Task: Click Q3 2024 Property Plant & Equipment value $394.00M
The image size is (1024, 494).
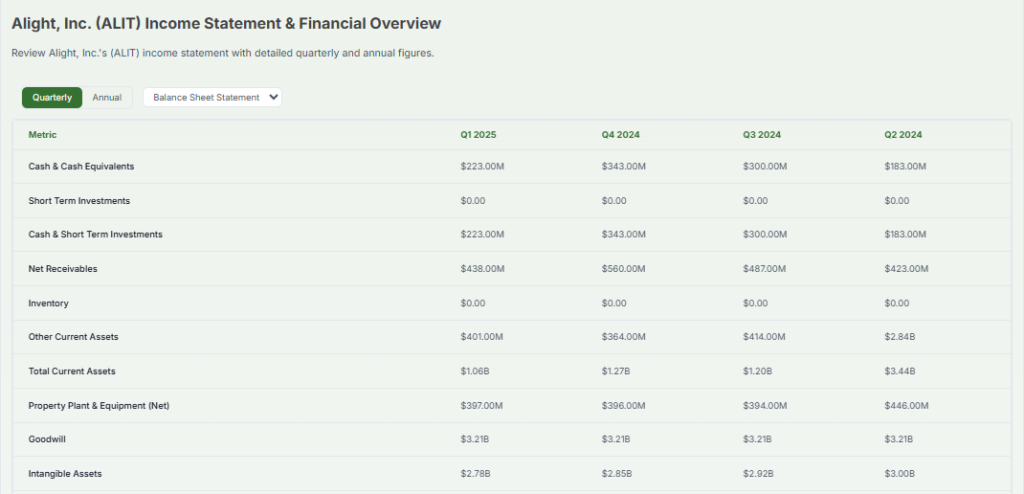Action: tap(765, 405)
